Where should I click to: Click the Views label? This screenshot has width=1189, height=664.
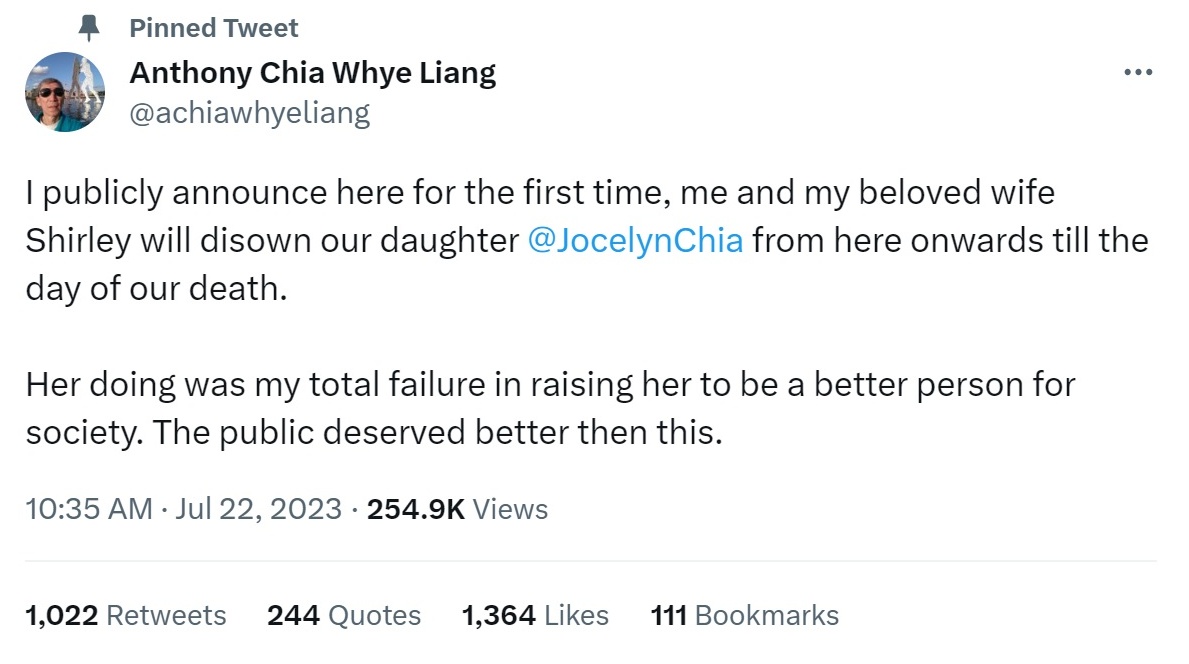coord(511,509)
